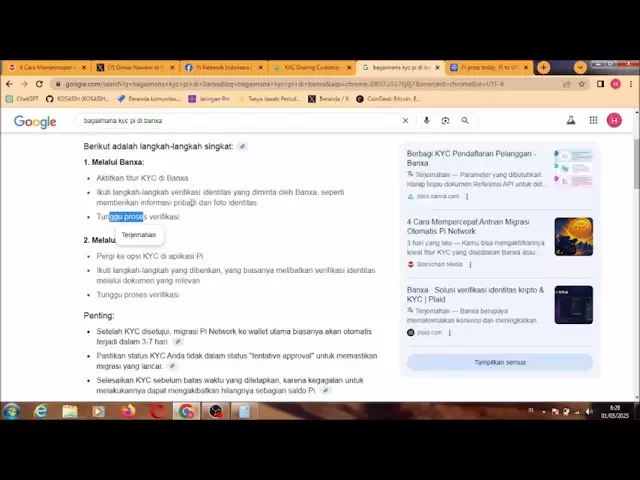Viewport: 640px width, 480px height.
Task: Open options dots next to Blockchain Media
Action: point(470,265)
